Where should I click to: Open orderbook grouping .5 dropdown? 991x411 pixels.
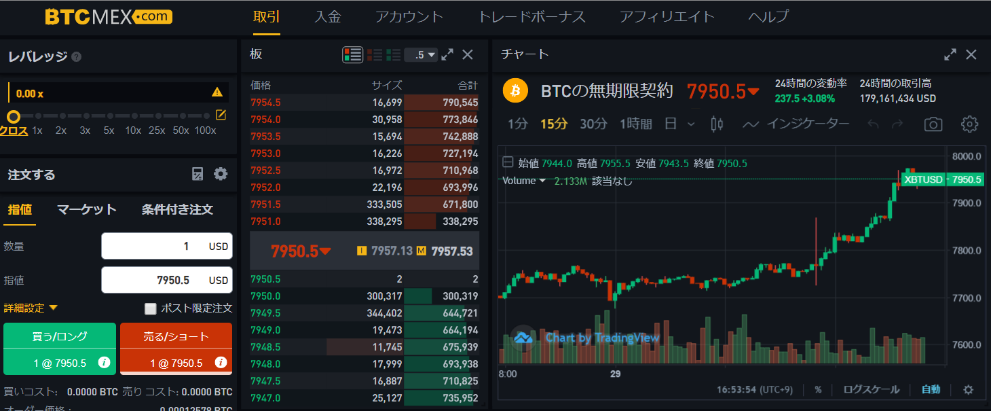(x=421, y=55)
